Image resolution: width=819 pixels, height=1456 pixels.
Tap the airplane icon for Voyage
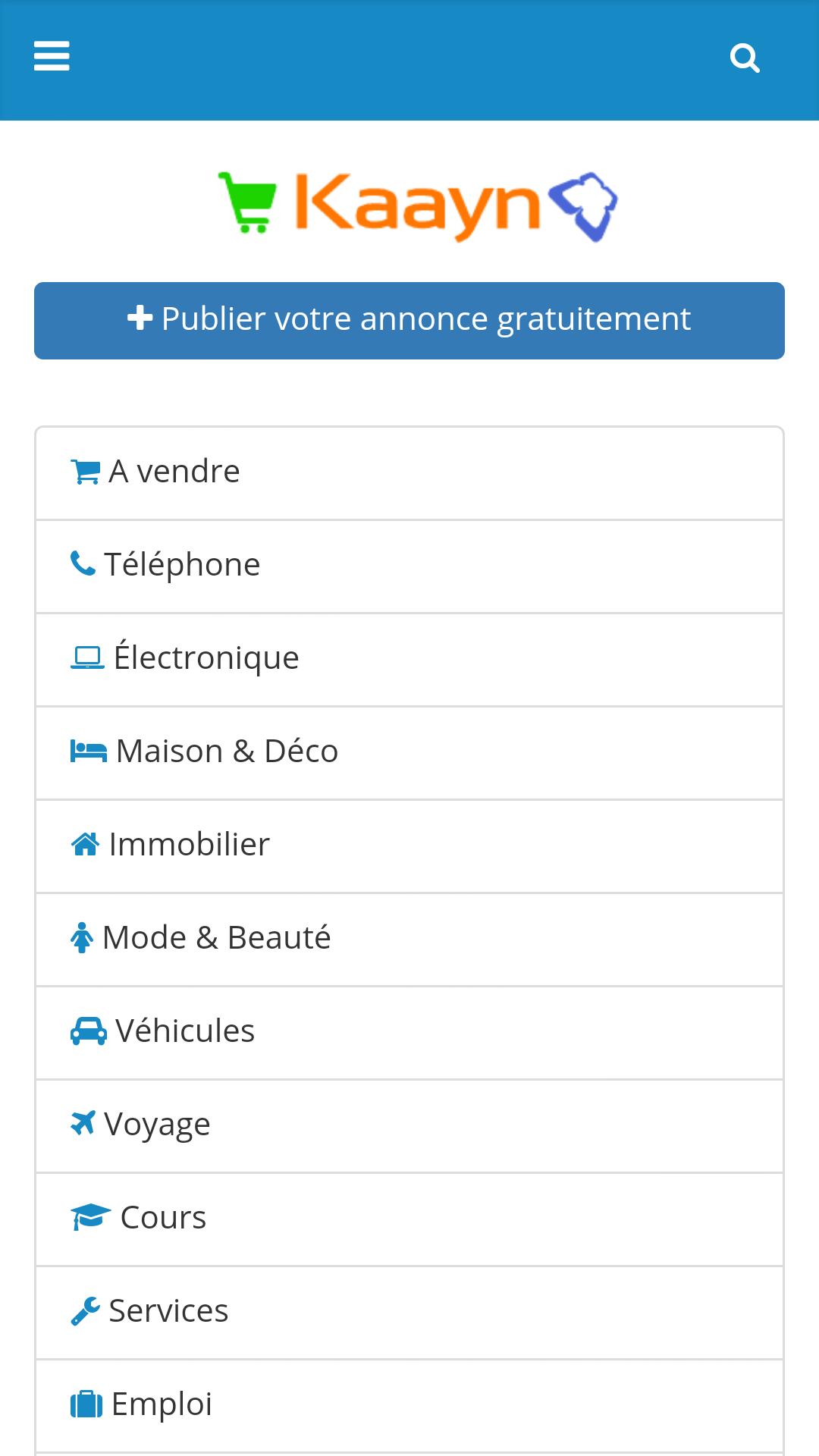[83, 1123]
